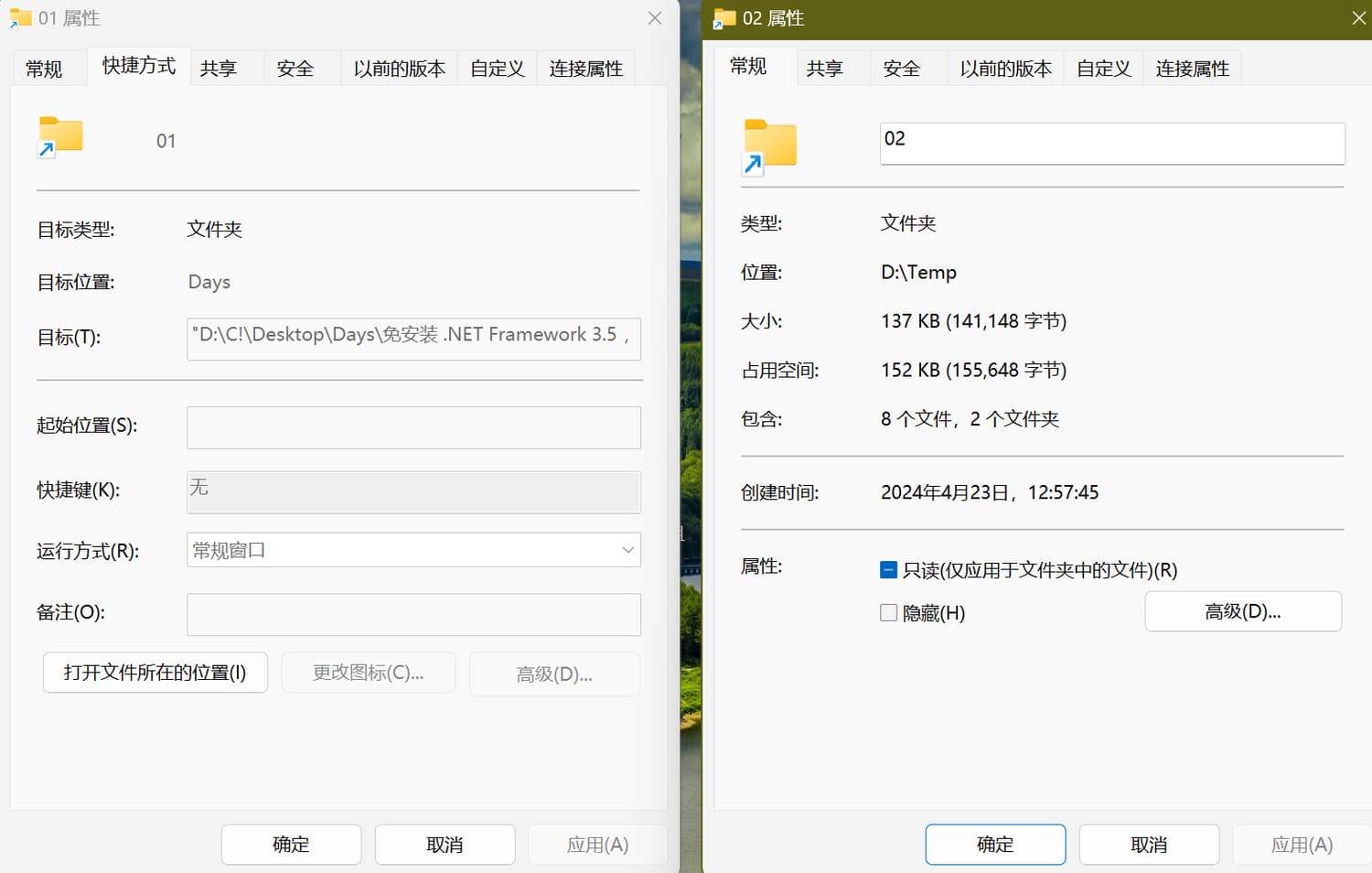1372x873 pixels.
Task: Click the 目标(T) path input field
Action: click(413, 338)
